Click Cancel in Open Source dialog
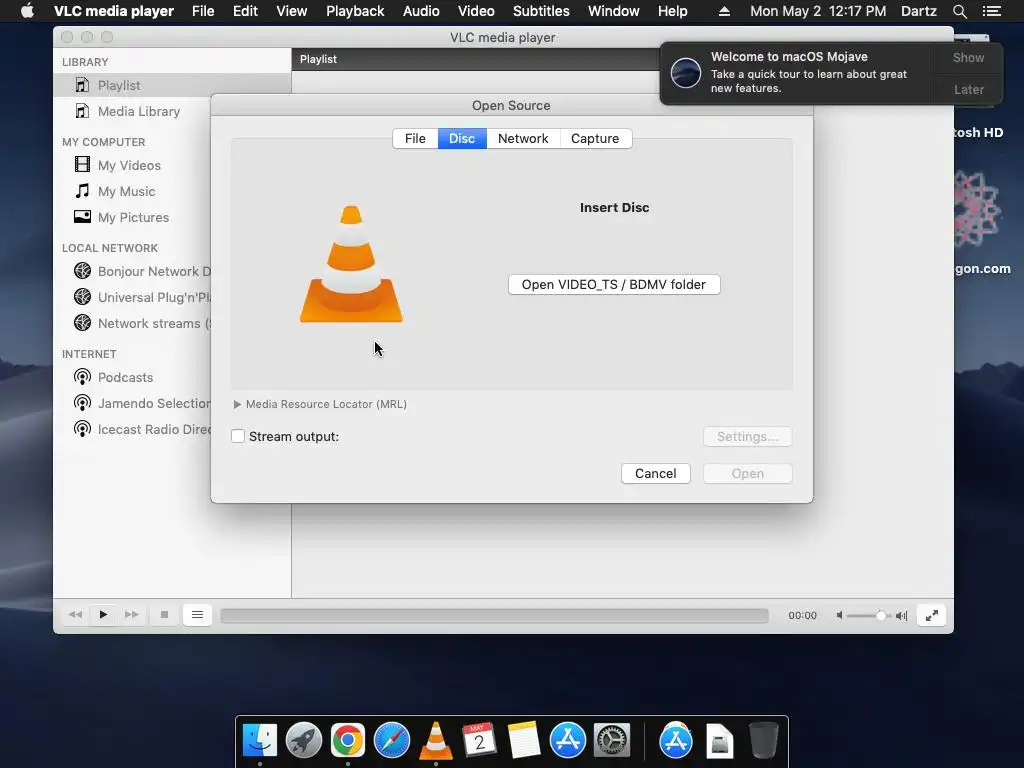This screenshot has height=768, width=1024. coord(656,473)
